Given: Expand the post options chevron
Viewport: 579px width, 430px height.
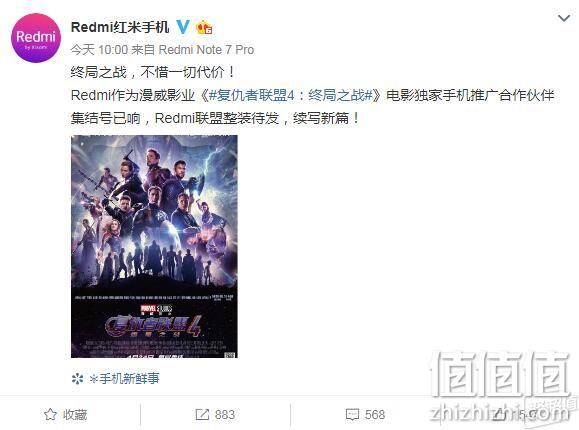Looking at the screenshot, I should click(564, 18).
